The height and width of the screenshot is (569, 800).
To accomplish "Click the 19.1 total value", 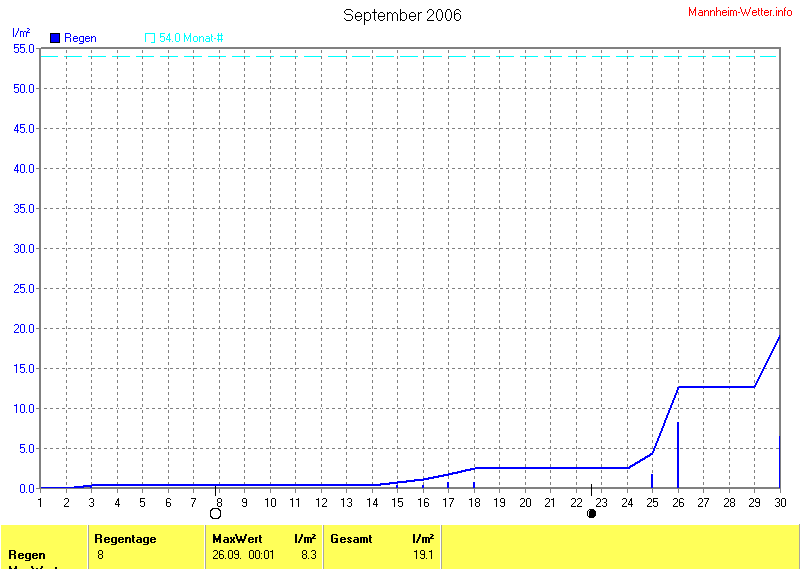I will 422,555.
